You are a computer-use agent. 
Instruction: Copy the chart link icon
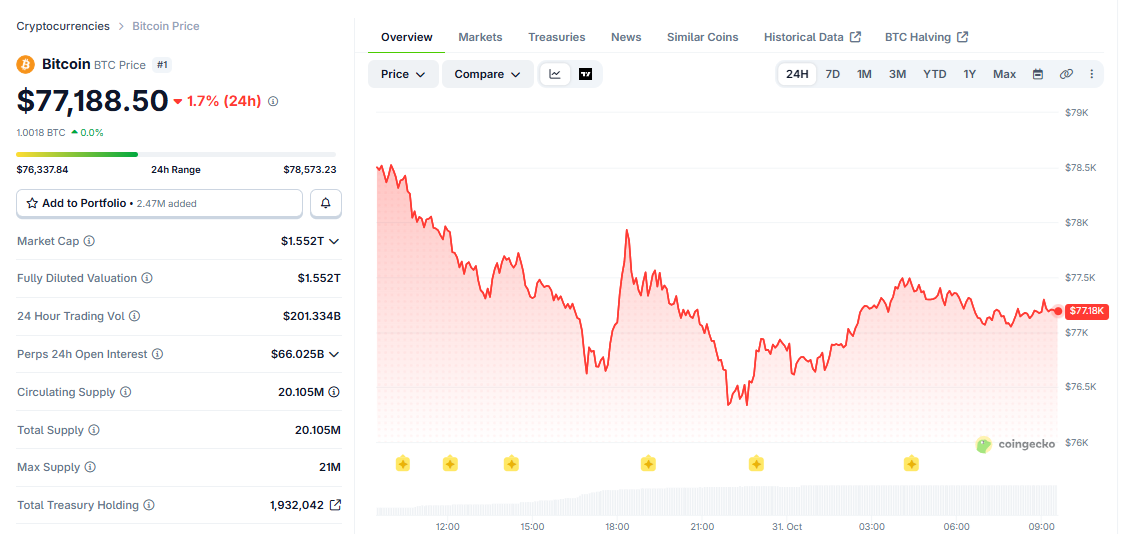pyautogui.click(x=1066, y=74)
